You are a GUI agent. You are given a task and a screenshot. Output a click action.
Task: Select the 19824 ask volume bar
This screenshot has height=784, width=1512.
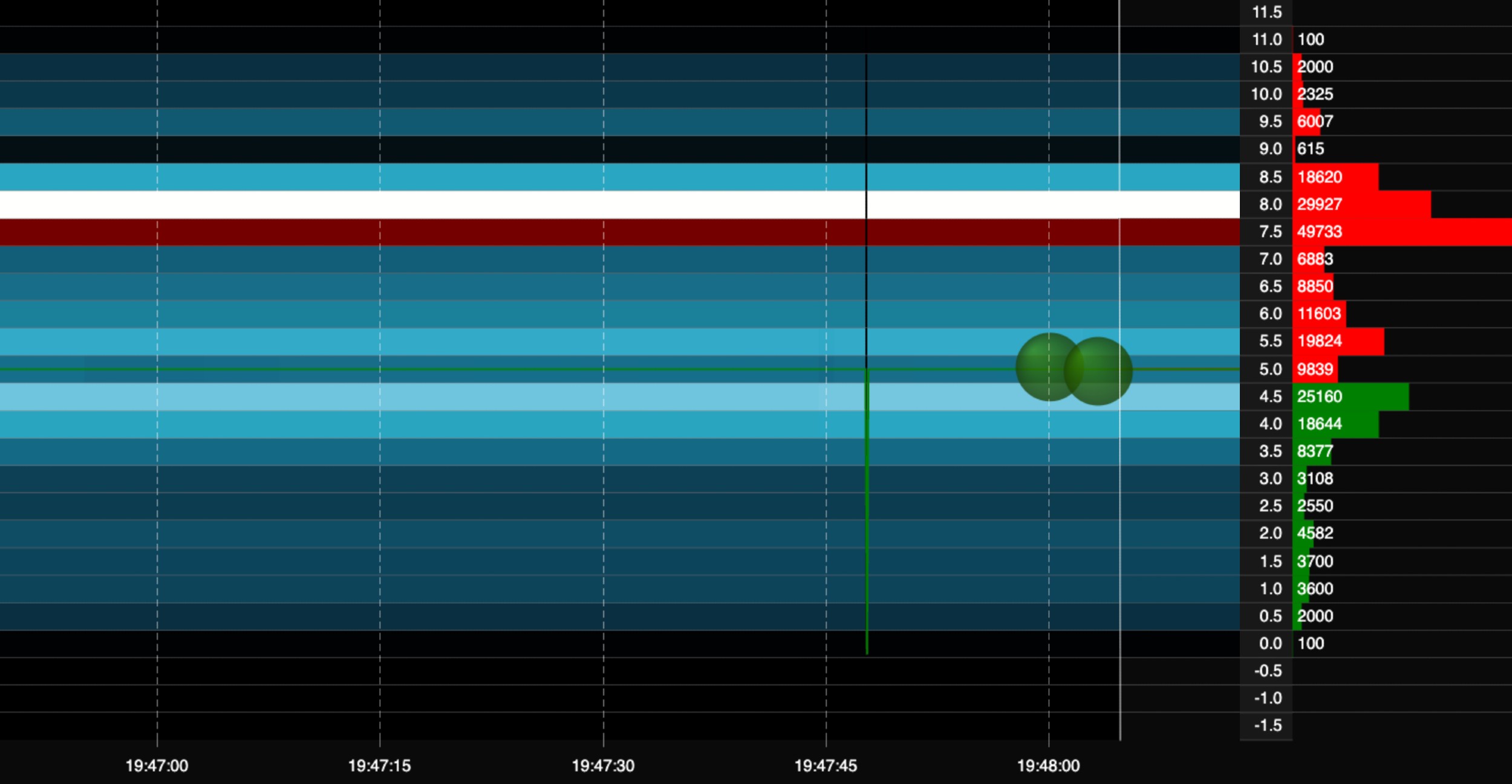click(x=1338, y=341)
